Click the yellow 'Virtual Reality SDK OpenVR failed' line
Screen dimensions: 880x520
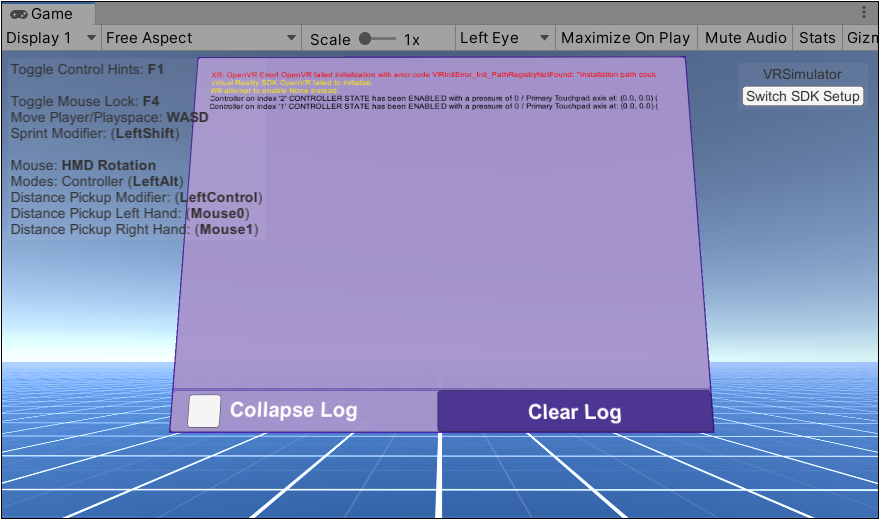coord(292,82)
